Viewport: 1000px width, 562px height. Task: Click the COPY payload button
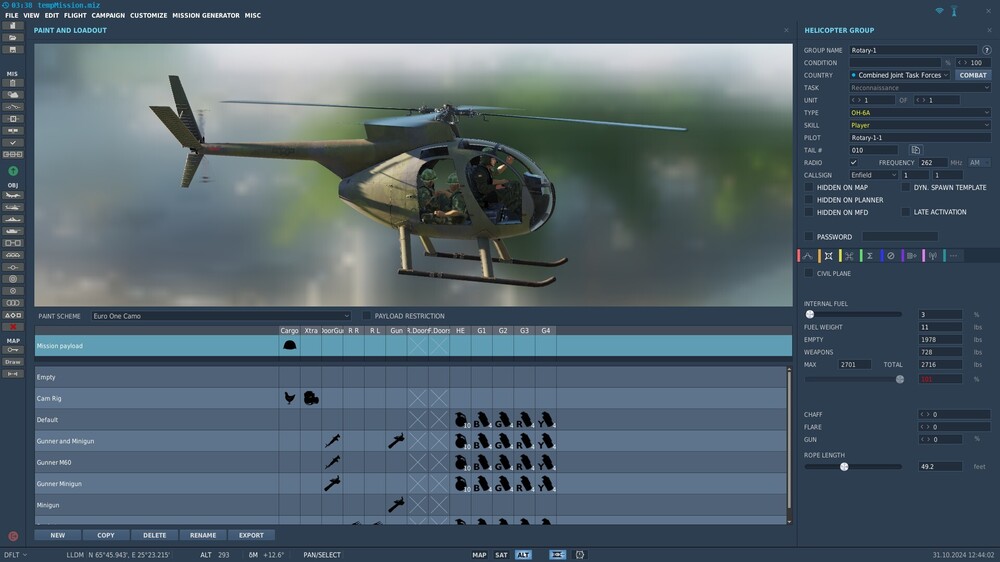[x=106, y=535]
